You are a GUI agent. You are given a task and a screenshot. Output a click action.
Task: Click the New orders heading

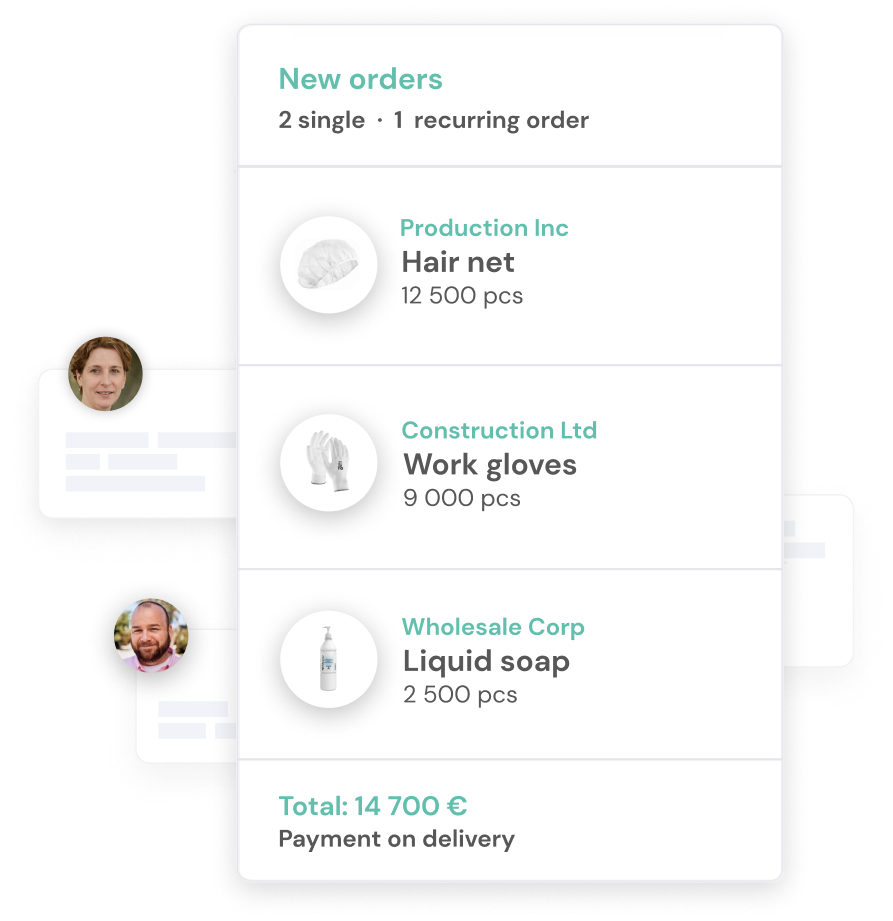360,79
